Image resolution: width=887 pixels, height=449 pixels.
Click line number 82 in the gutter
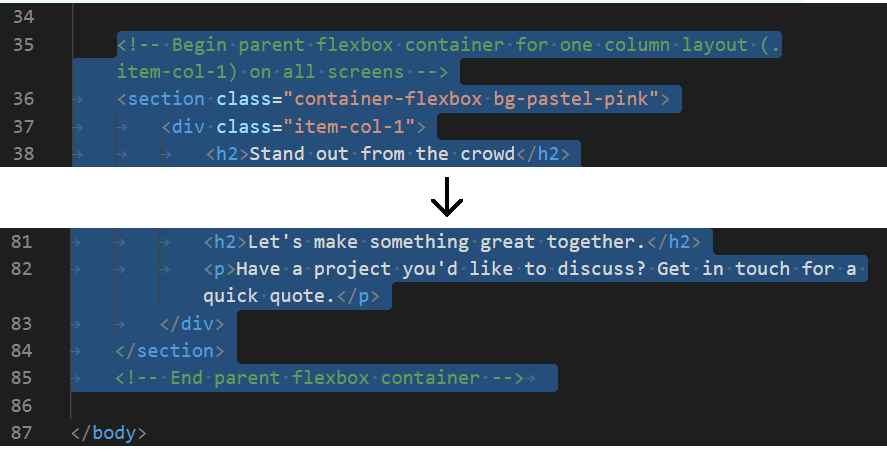coord(21,269)
